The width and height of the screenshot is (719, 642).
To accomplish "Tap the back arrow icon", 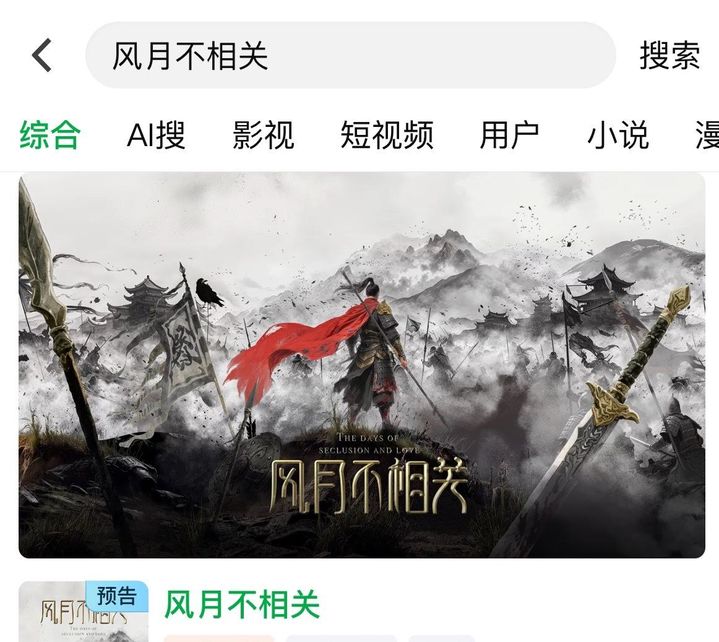I will (x=42, y=55).
